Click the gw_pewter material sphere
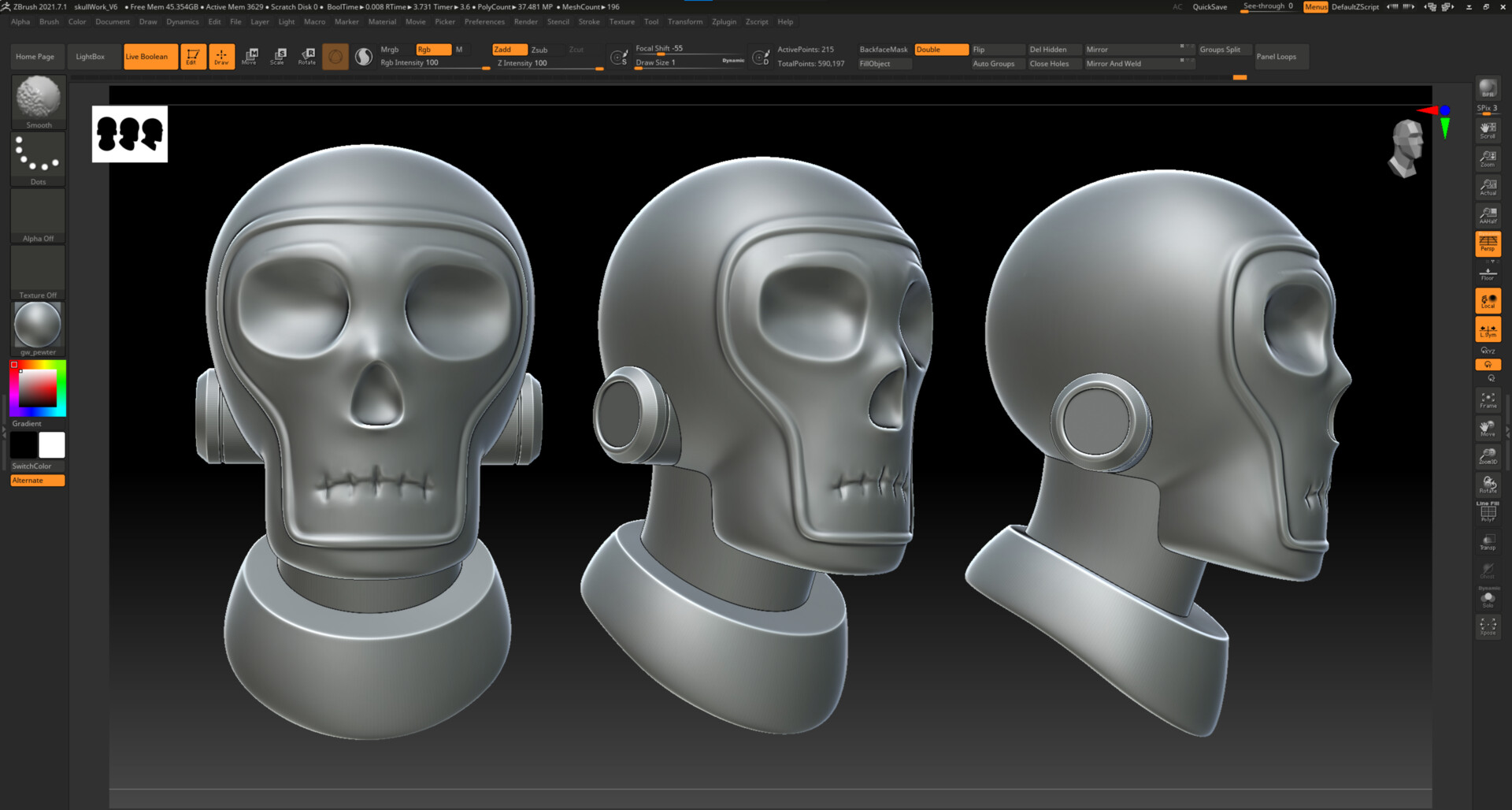Screen dimensions: 1512x810 pos(36,324)
